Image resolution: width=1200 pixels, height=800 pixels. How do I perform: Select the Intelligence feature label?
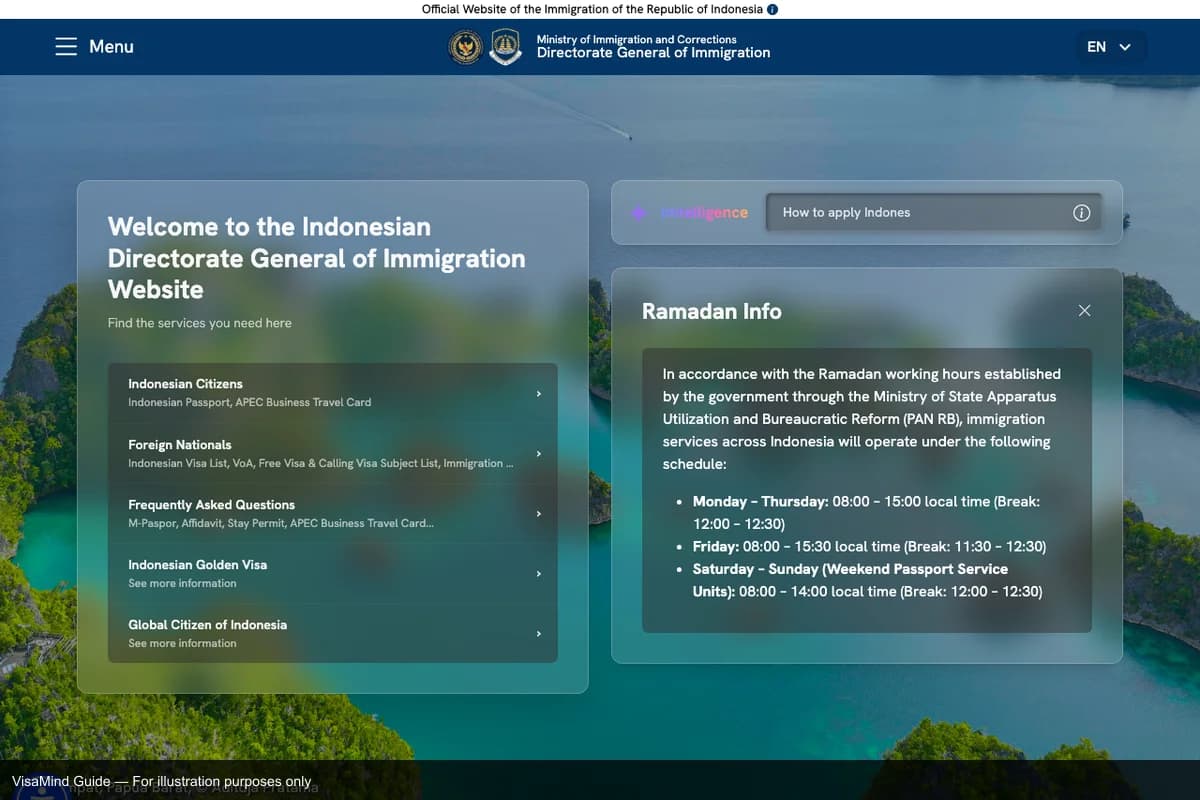pyautogui.click(x=705, y=212)
